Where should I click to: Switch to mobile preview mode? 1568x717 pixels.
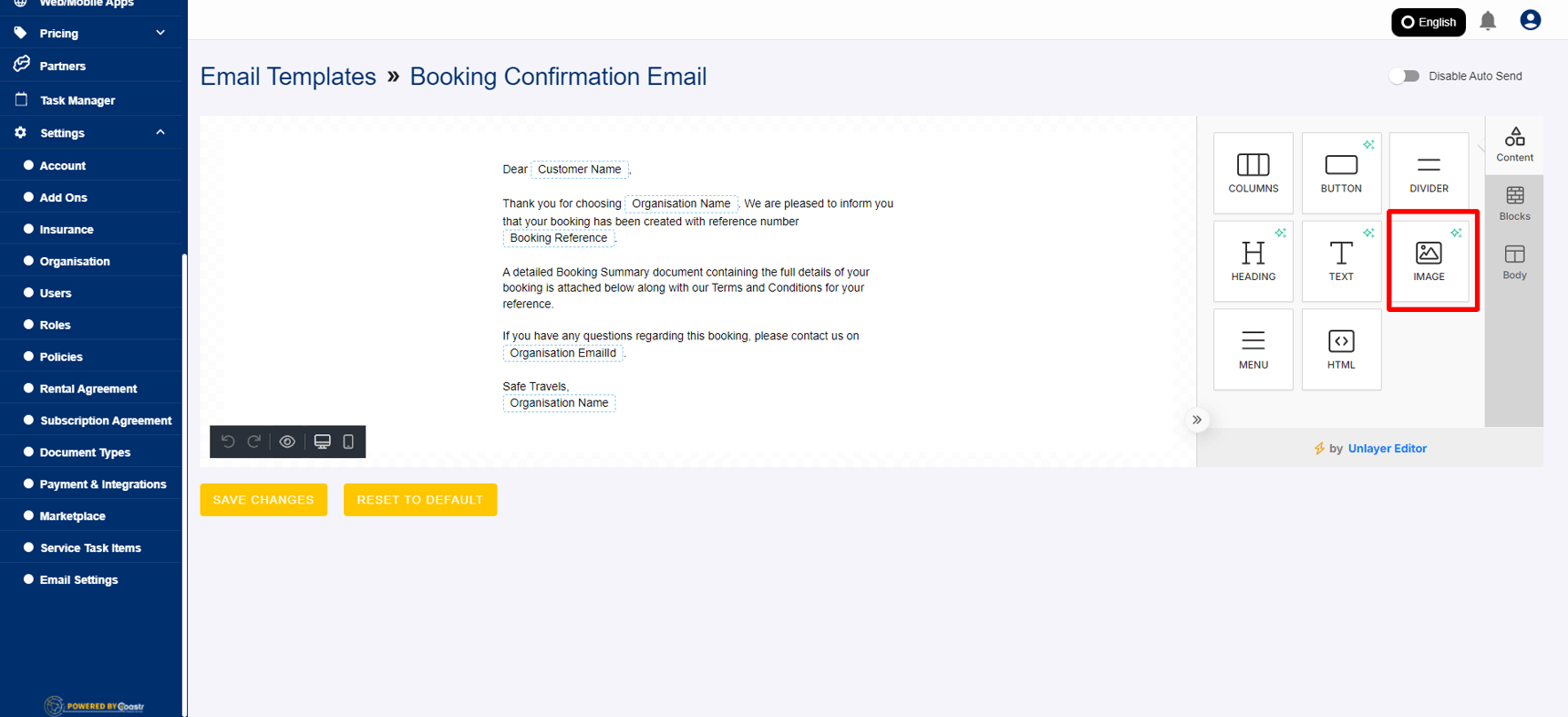348,442
